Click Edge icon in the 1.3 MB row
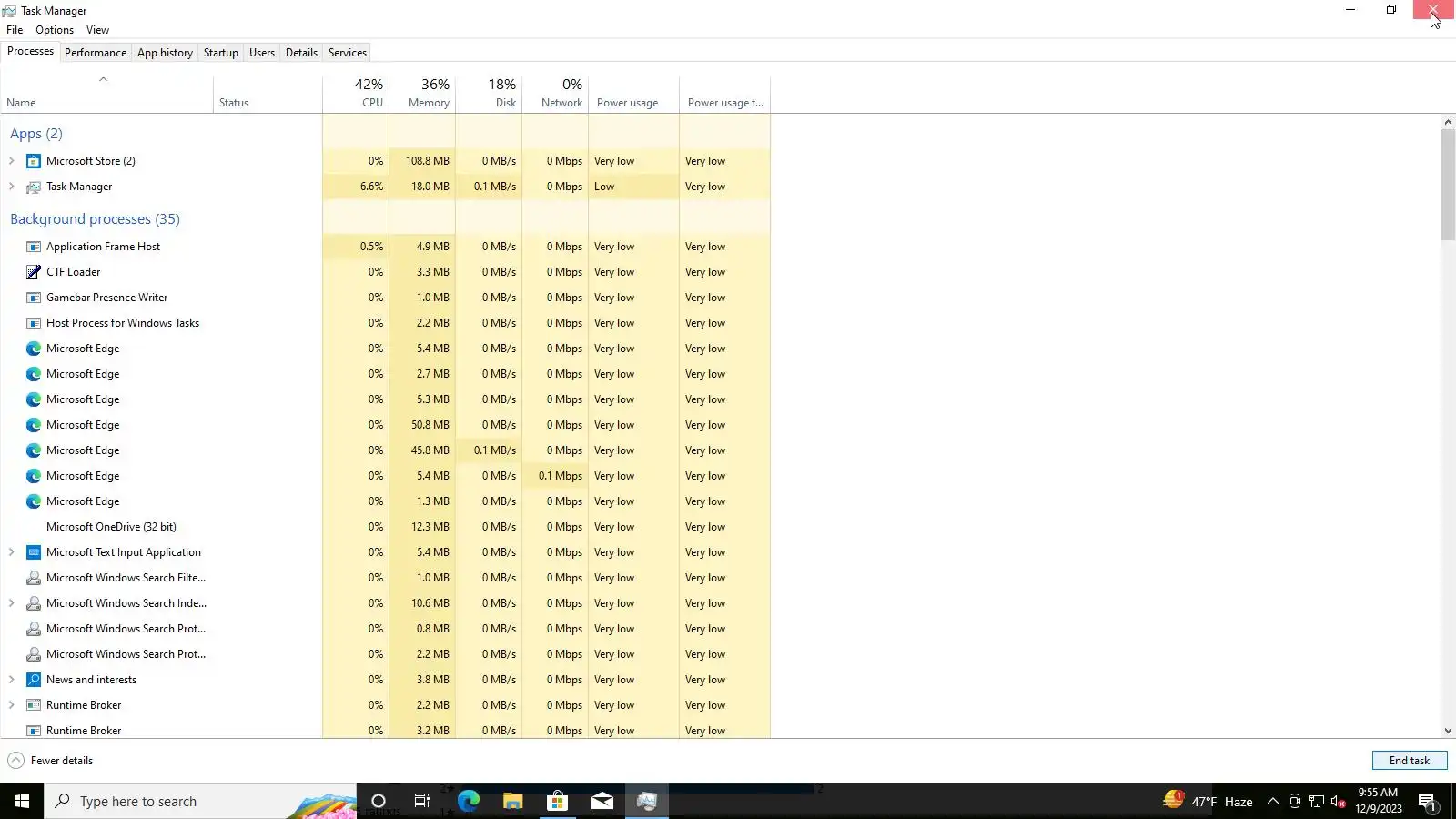This screenshot has width=1456, height=819. click(x=34, y=501)
